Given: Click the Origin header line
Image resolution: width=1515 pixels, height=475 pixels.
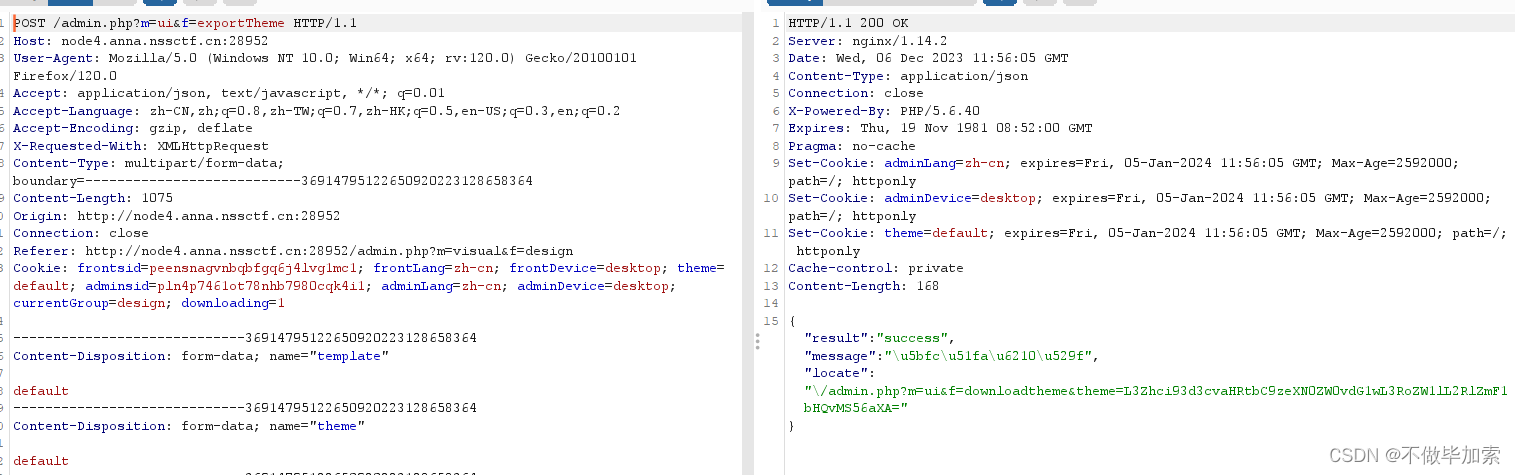Looking at the screenshot, I should coord(177,216).
